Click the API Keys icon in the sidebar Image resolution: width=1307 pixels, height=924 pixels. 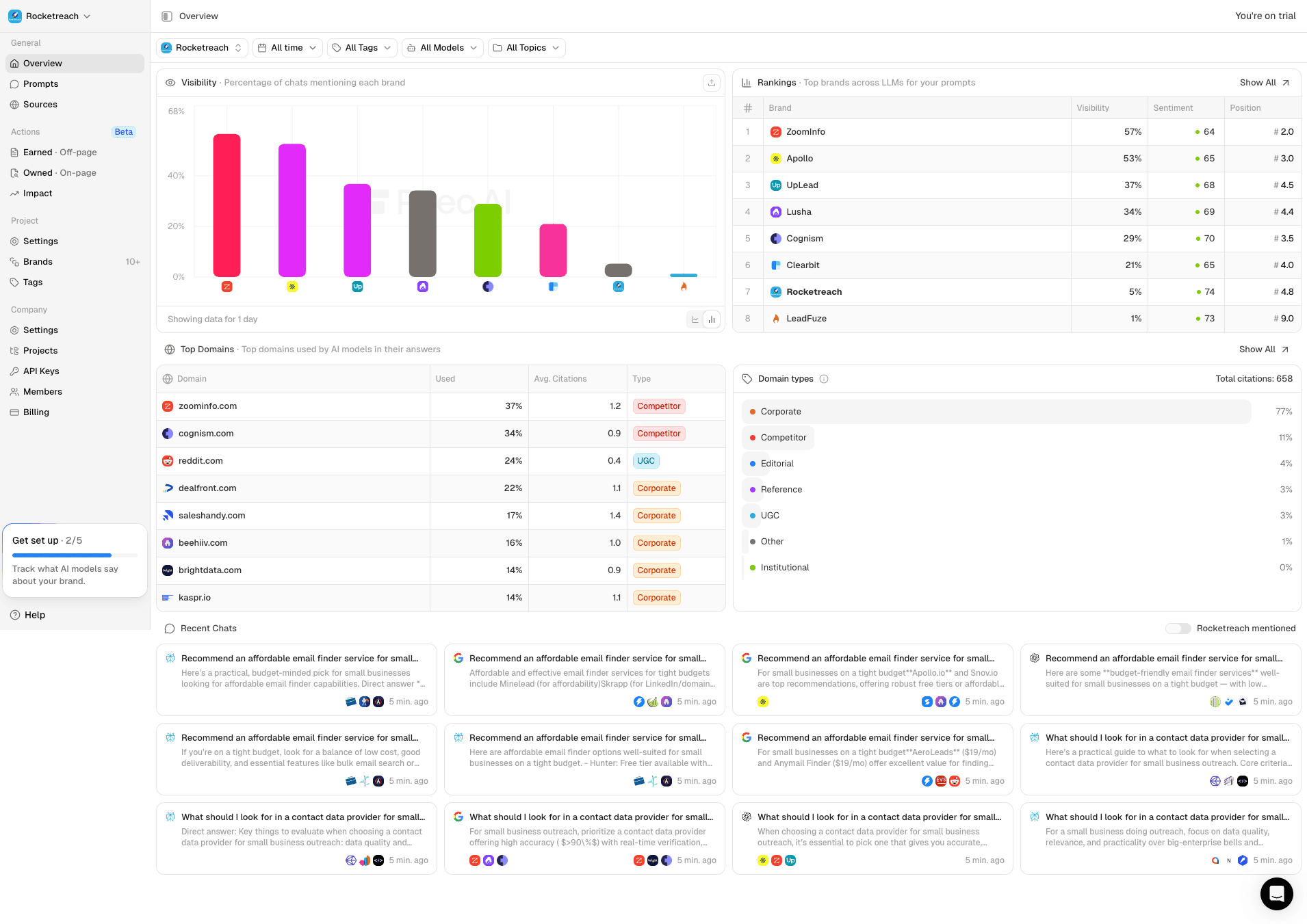tap(15, 371)
